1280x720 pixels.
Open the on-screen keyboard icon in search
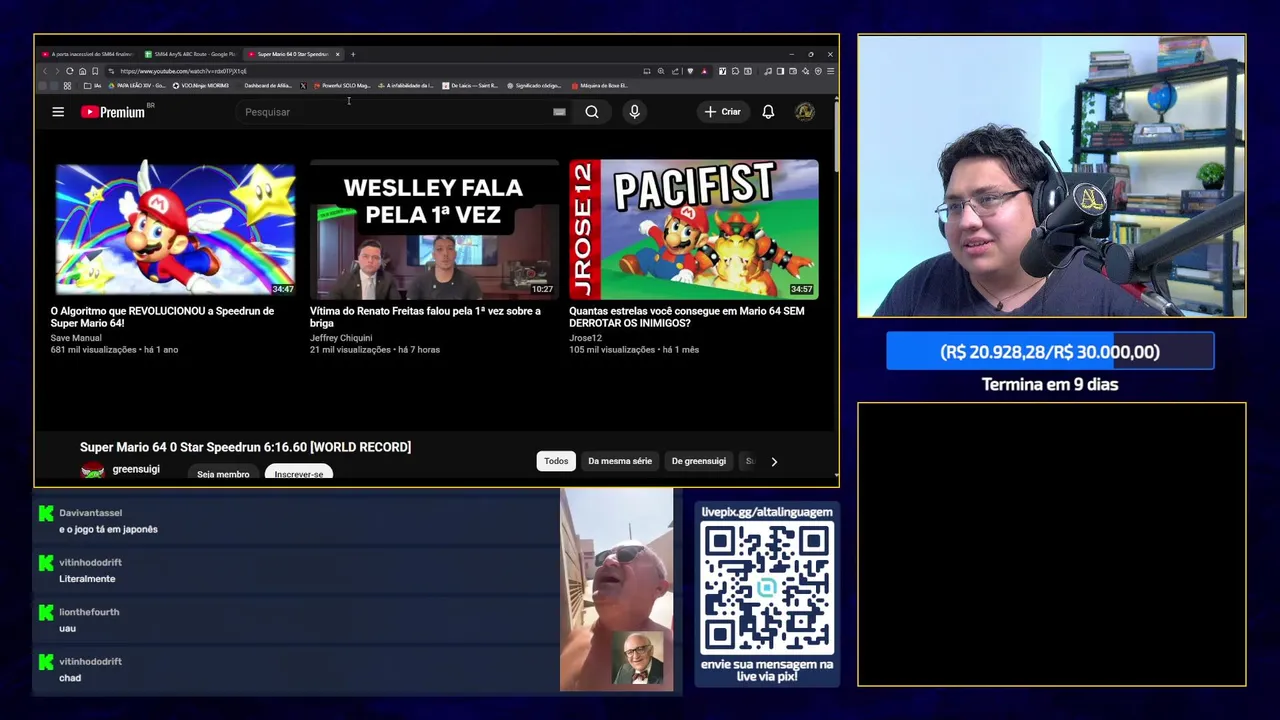tap(559, 112)
